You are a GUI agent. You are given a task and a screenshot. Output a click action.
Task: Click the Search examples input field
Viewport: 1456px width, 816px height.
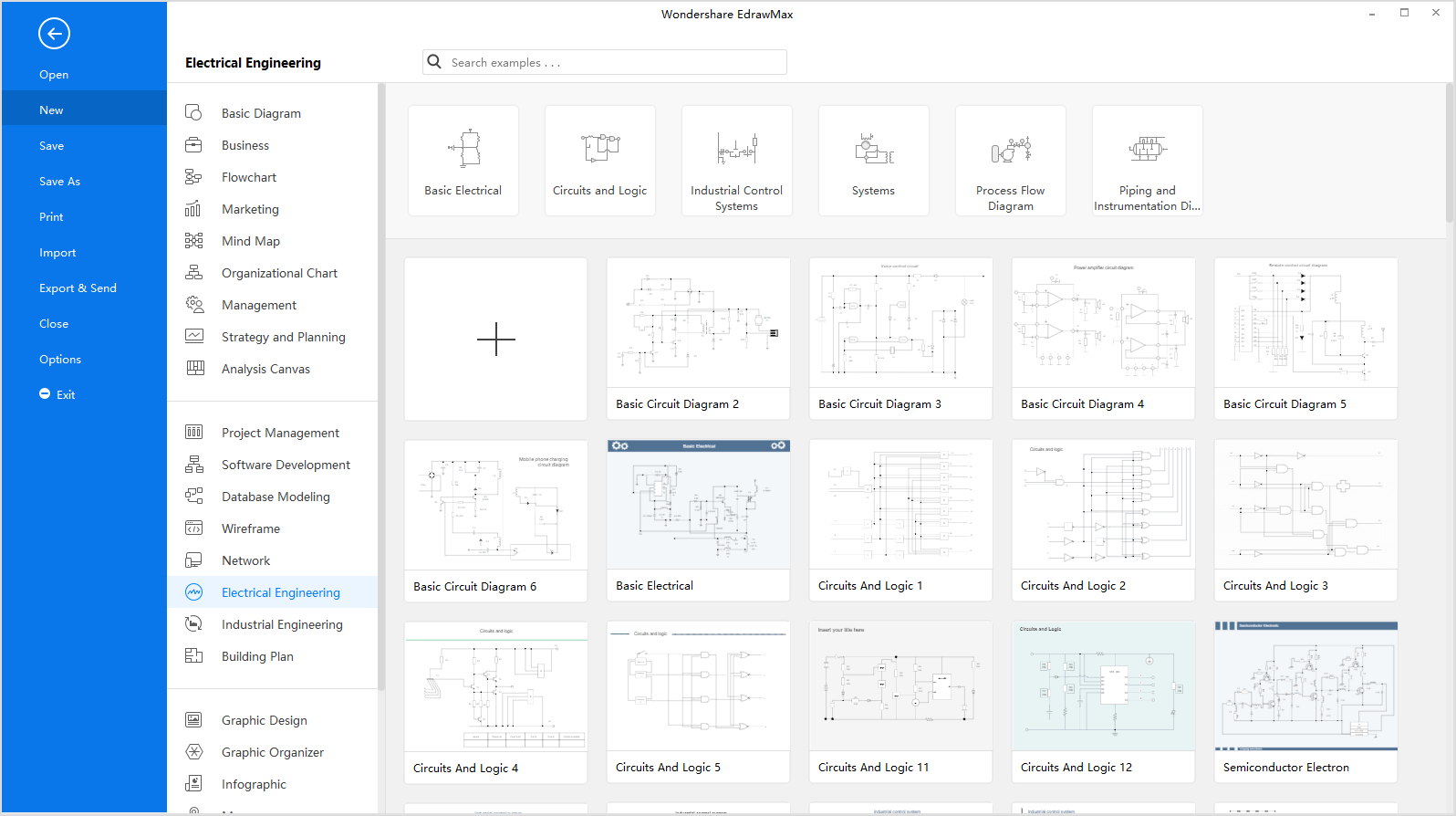coord(616,63)
